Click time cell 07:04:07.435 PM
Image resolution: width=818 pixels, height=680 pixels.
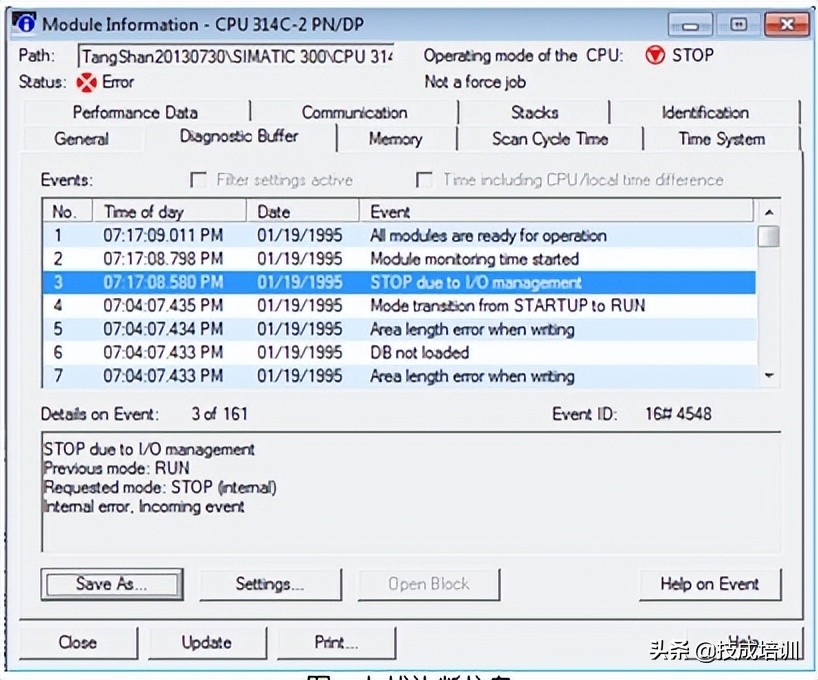click(163, 305)
